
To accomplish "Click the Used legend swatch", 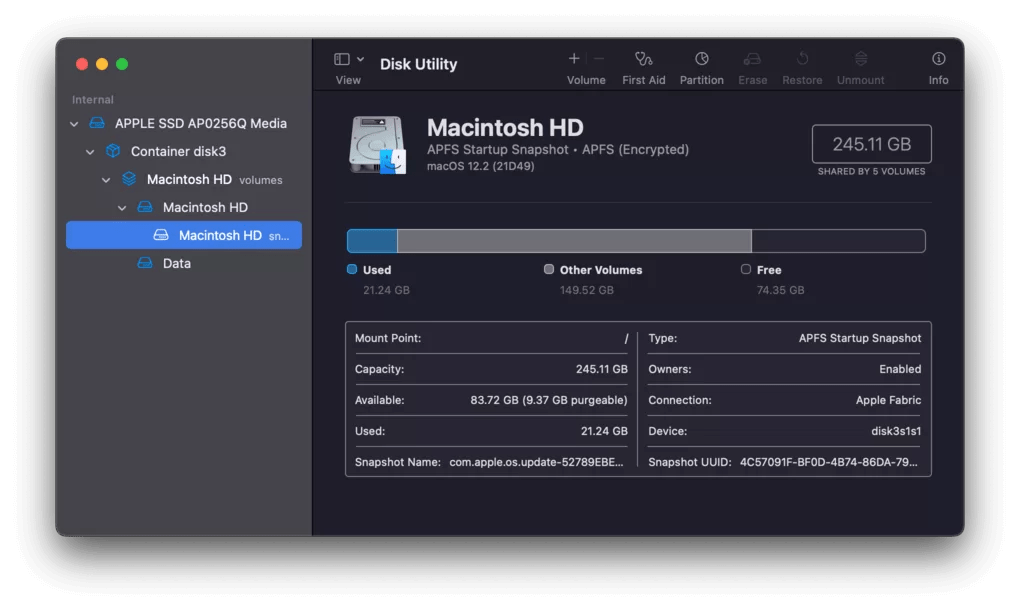I will coord(352,269).
